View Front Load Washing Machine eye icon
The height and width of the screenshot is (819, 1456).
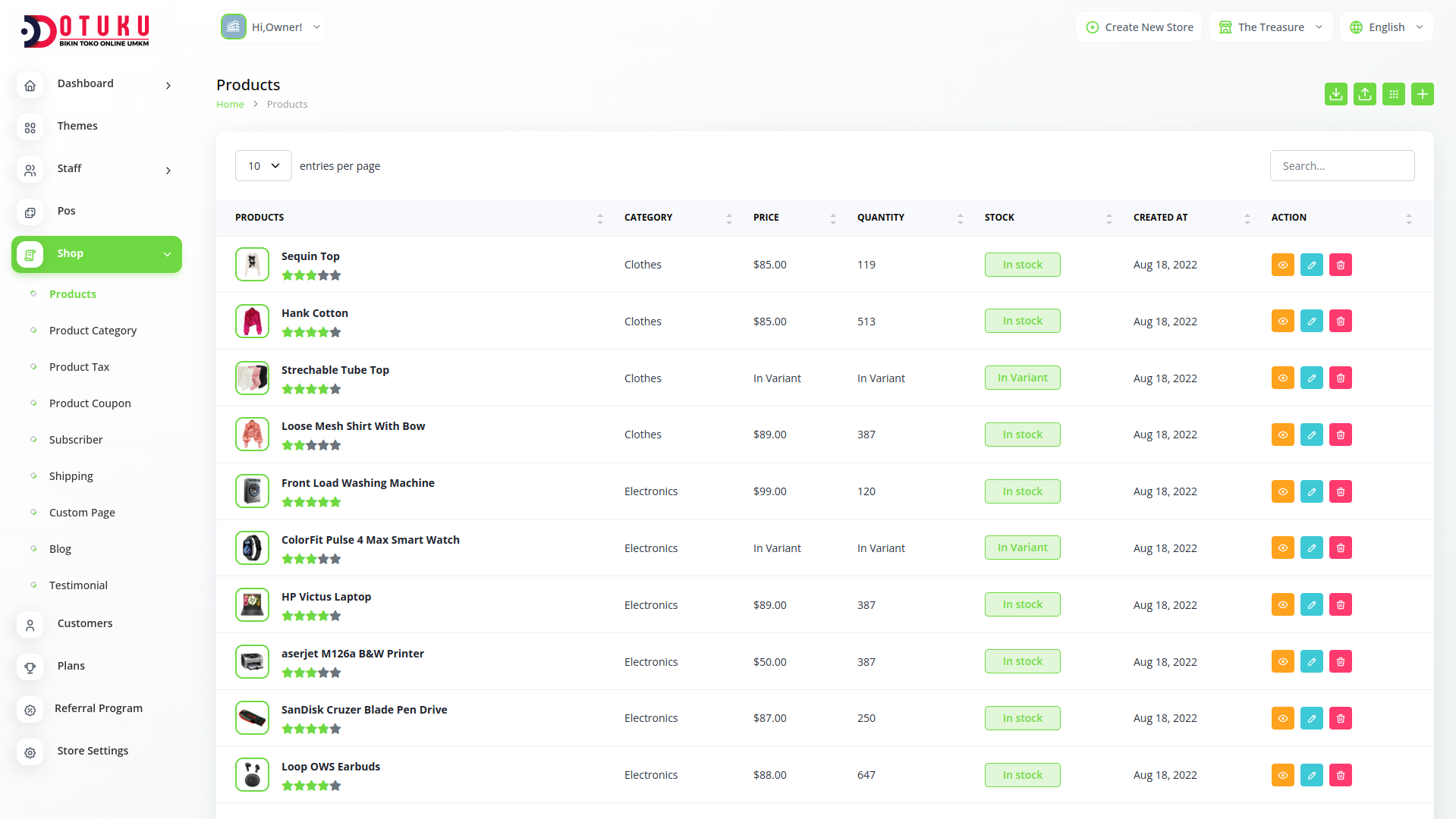click(1282, 491)
